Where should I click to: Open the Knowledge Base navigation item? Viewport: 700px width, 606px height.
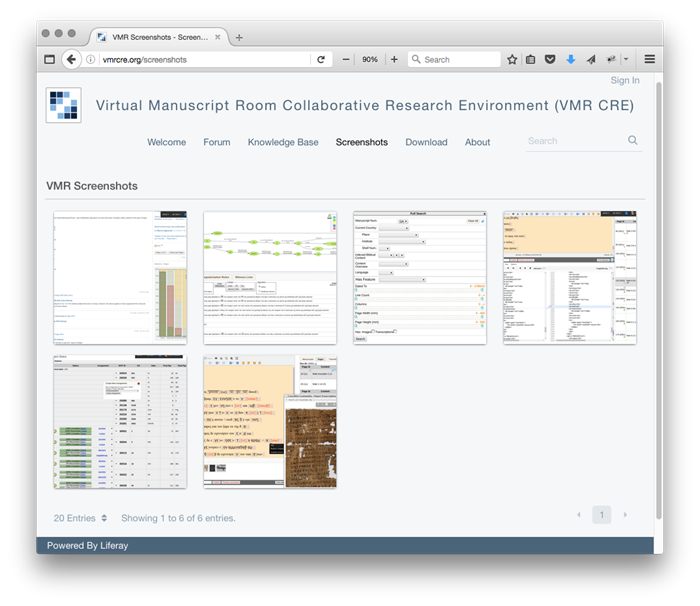click(x=283, y=142)
